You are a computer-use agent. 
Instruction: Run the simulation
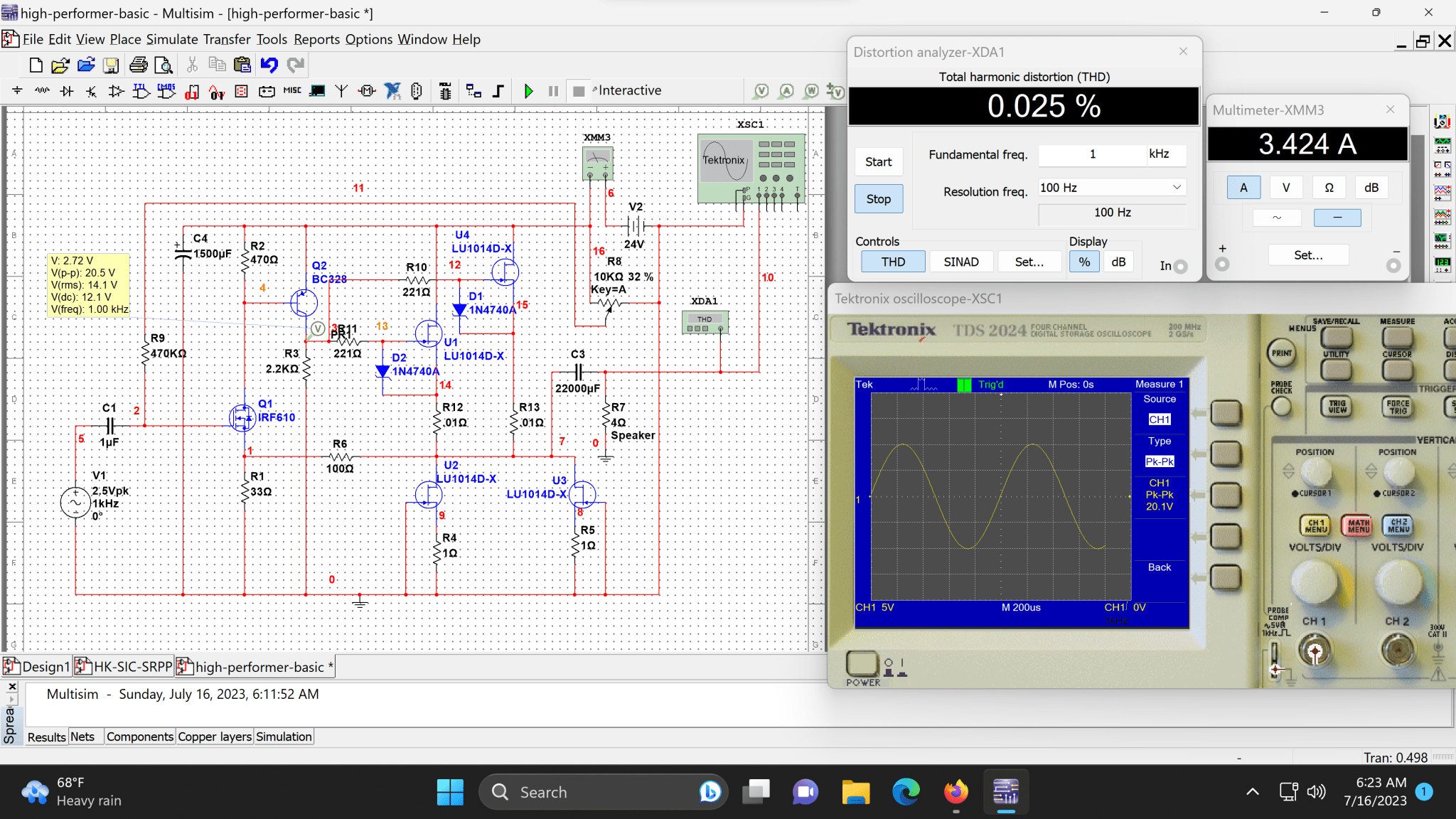528,91
